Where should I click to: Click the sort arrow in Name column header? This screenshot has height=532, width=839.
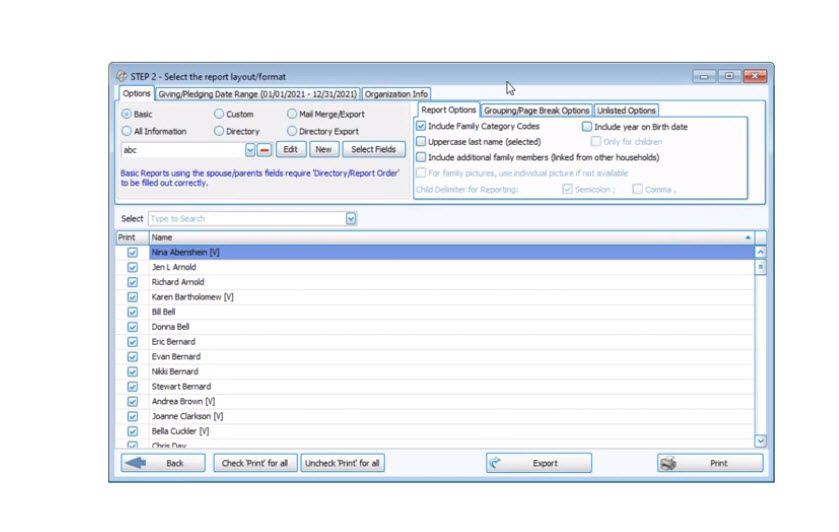(748, 238)
